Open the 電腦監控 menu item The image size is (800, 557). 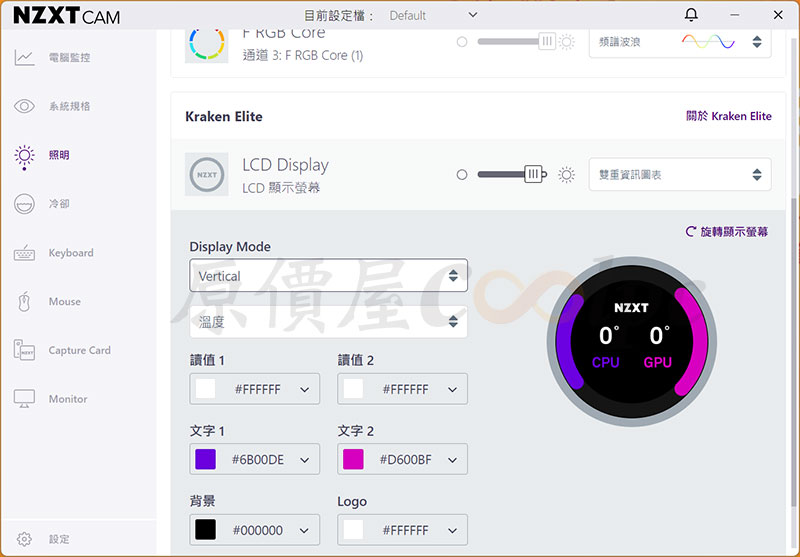pyautogui.click(x=69, y=58)
